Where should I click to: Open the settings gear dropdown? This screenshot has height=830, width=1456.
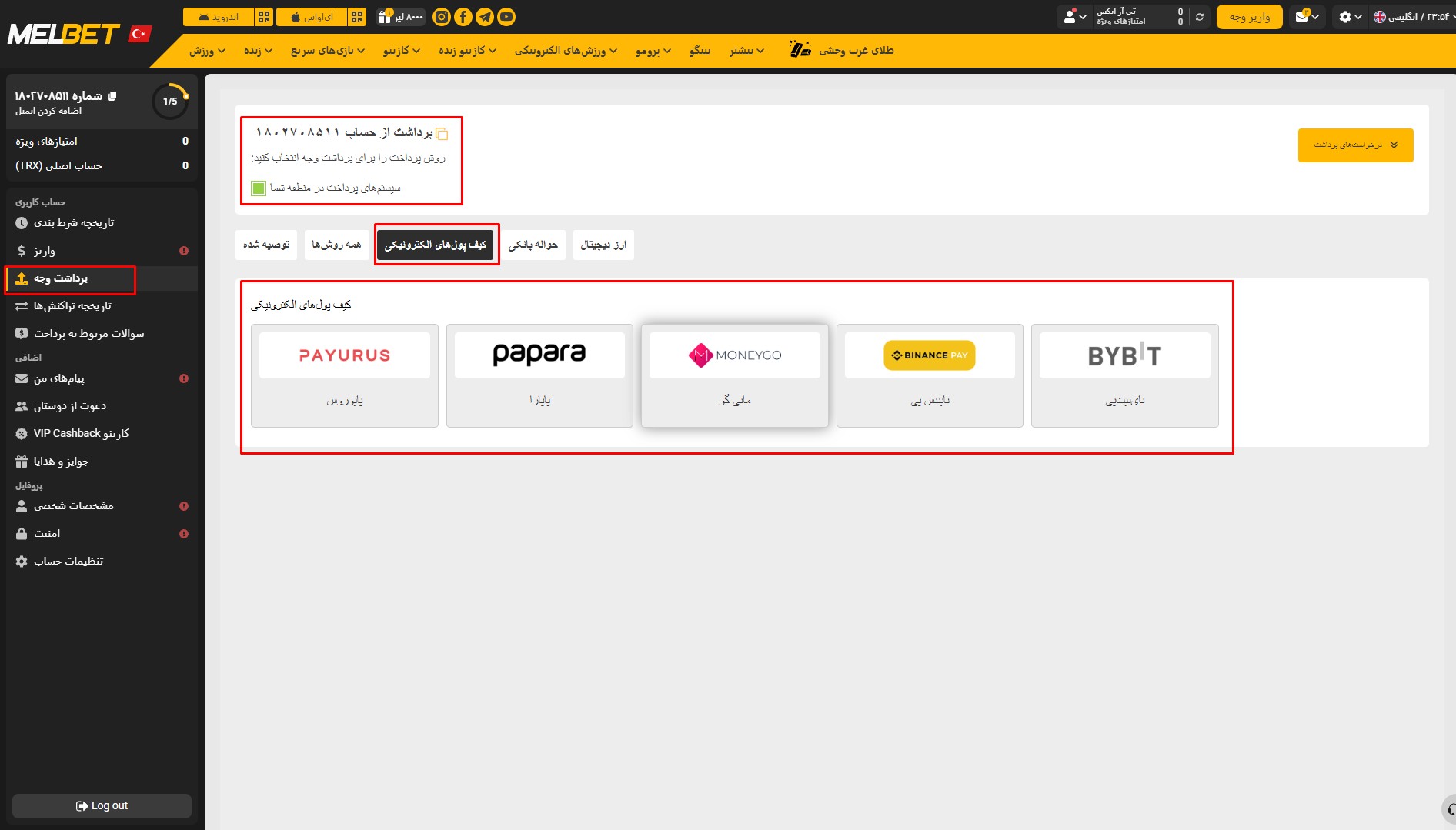(x=1351, y=17)
